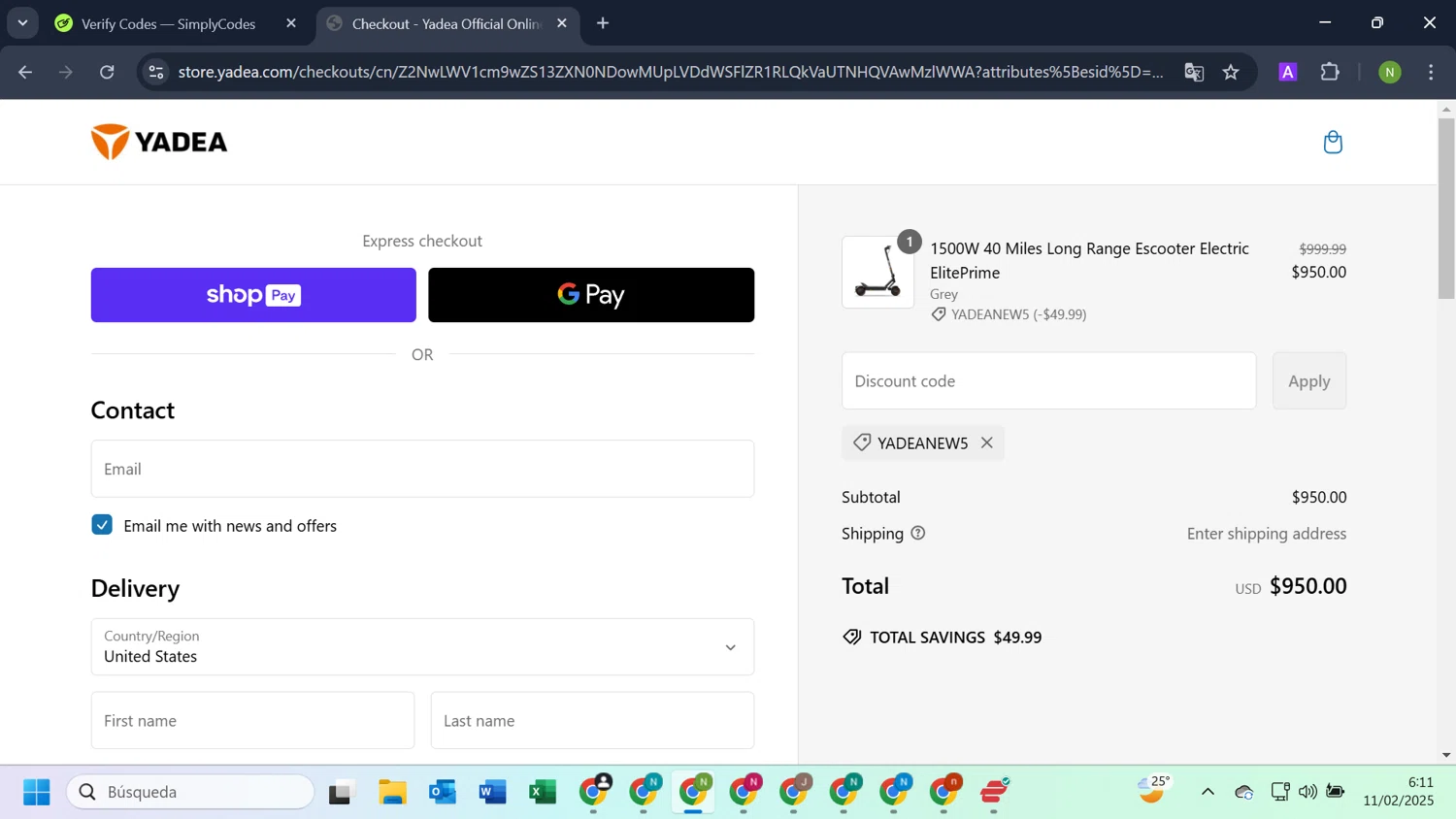Open the shopping bag cart icon
This screenshot has width=1456, height=819.
pos(1333,142)
